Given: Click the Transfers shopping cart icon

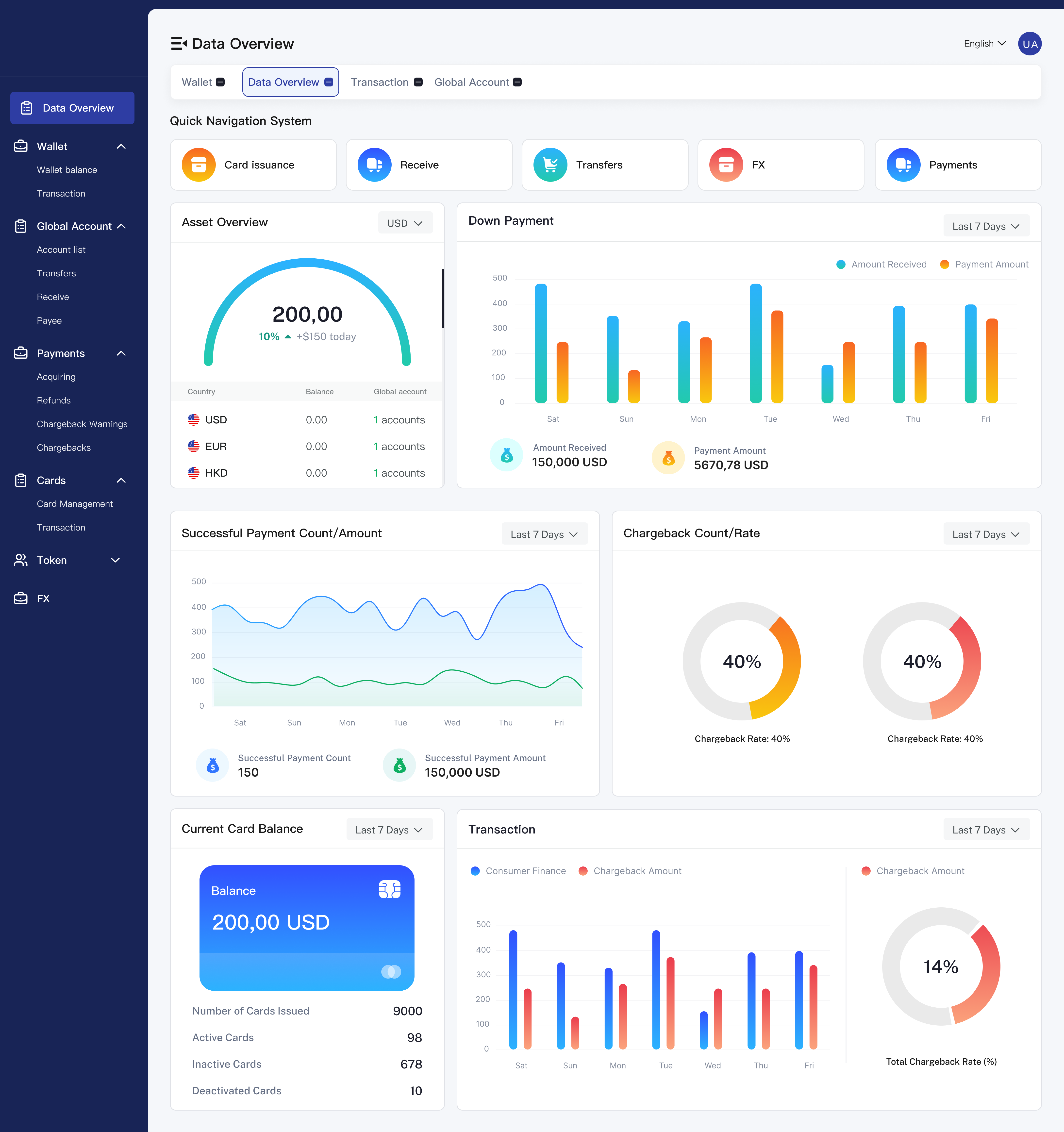Looking at the screenshot, I should [550, 165].
